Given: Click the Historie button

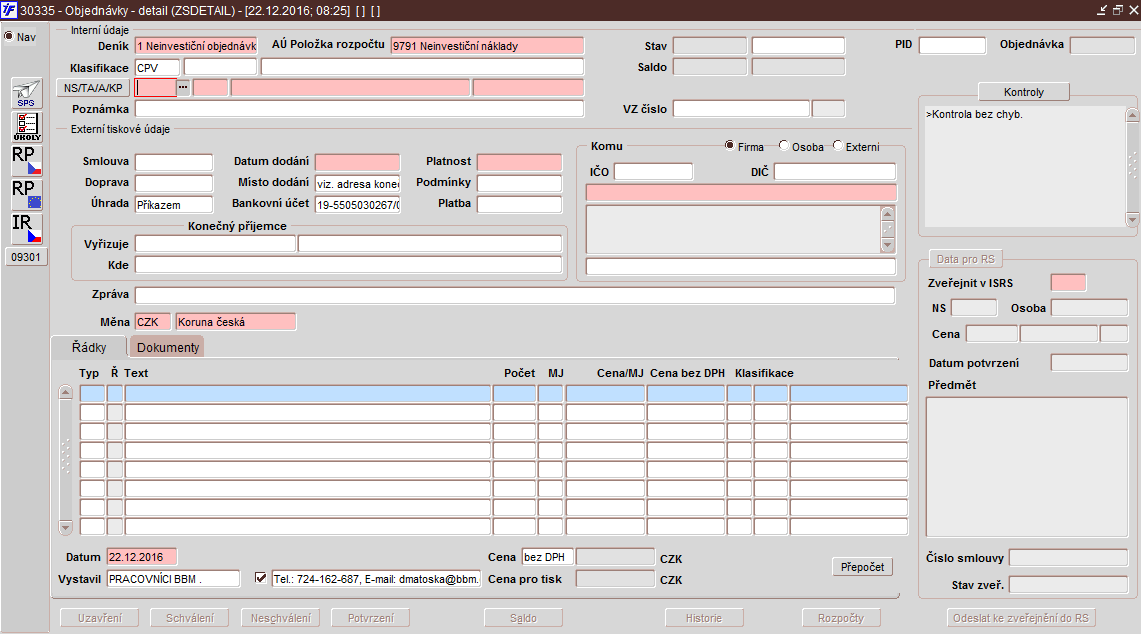Looking at the screenshot, I should tap(704, 618).
